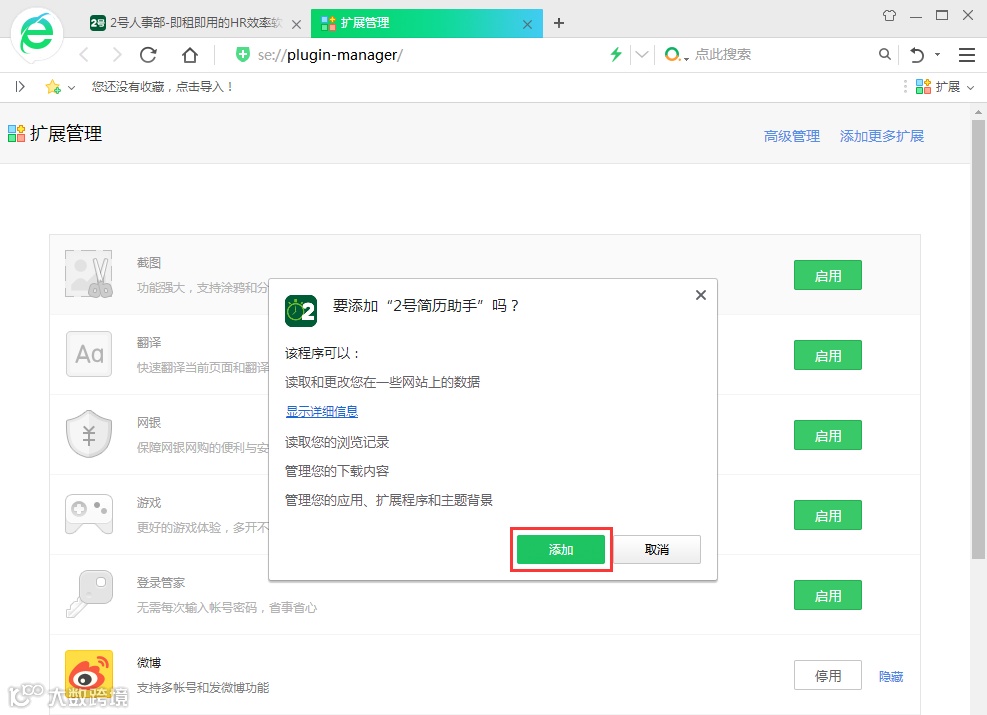Click the 读取您的浏览记录 permission text
The height and width of the screenshot is (715, 987).
coord(337,442)
